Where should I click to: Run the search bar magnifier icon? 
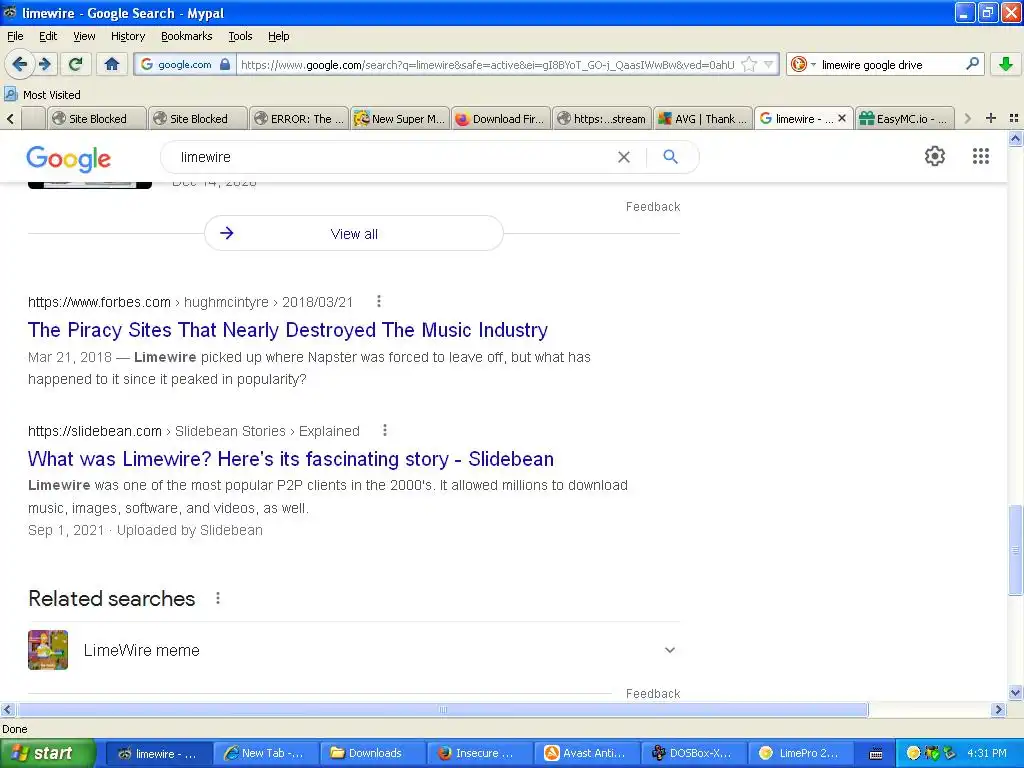(x=972, y=64)
